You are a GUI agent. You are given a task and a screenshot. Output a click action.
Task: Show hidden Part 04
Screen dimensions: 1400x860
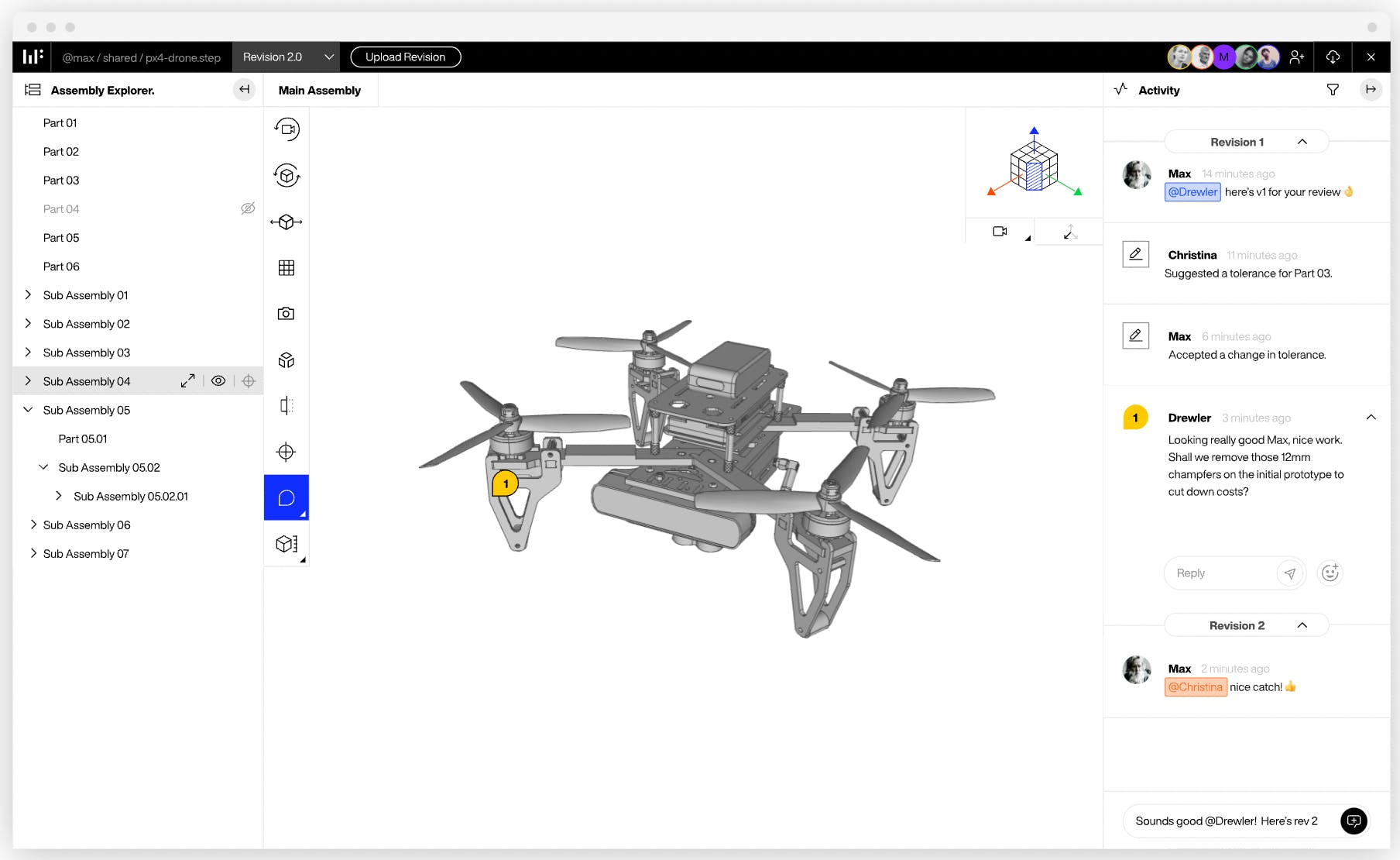[248, 208]
